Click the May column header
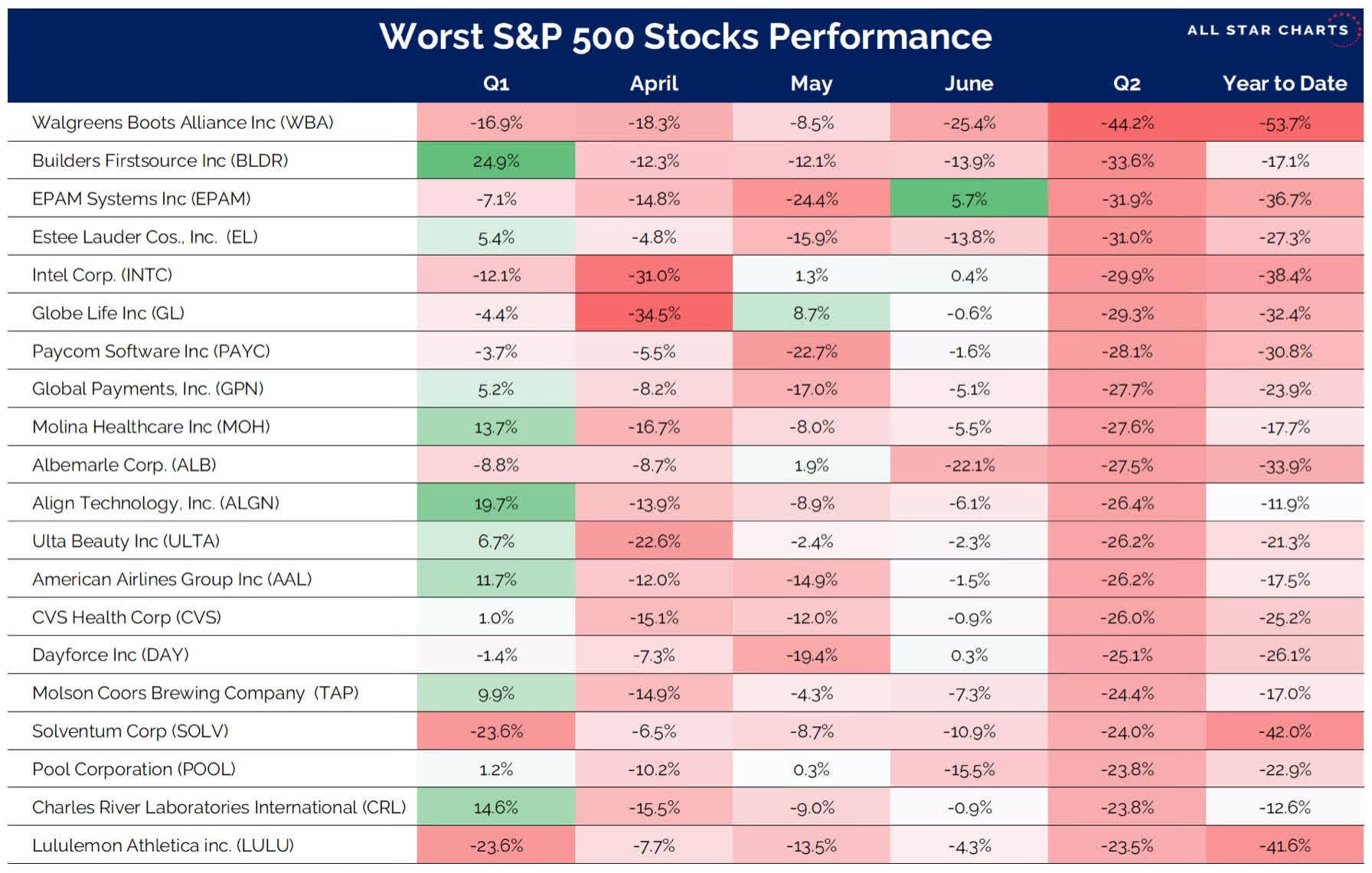Screen dimensions: 1372x873 point(811,83)
